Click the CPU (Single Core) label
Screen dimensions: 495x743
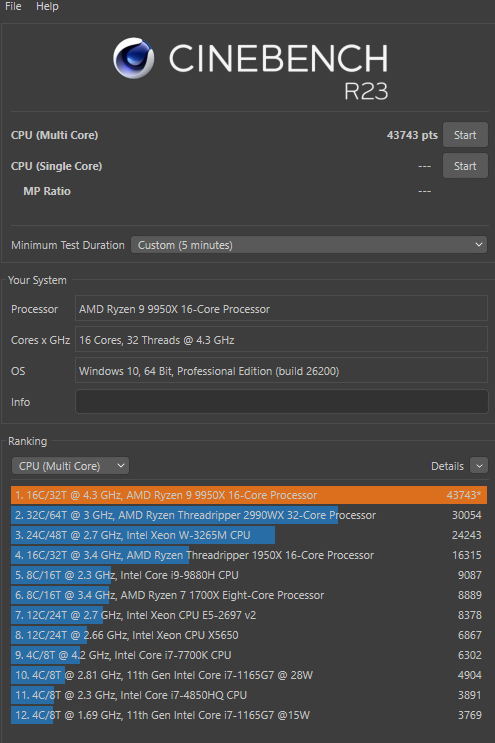coord(56,166)
